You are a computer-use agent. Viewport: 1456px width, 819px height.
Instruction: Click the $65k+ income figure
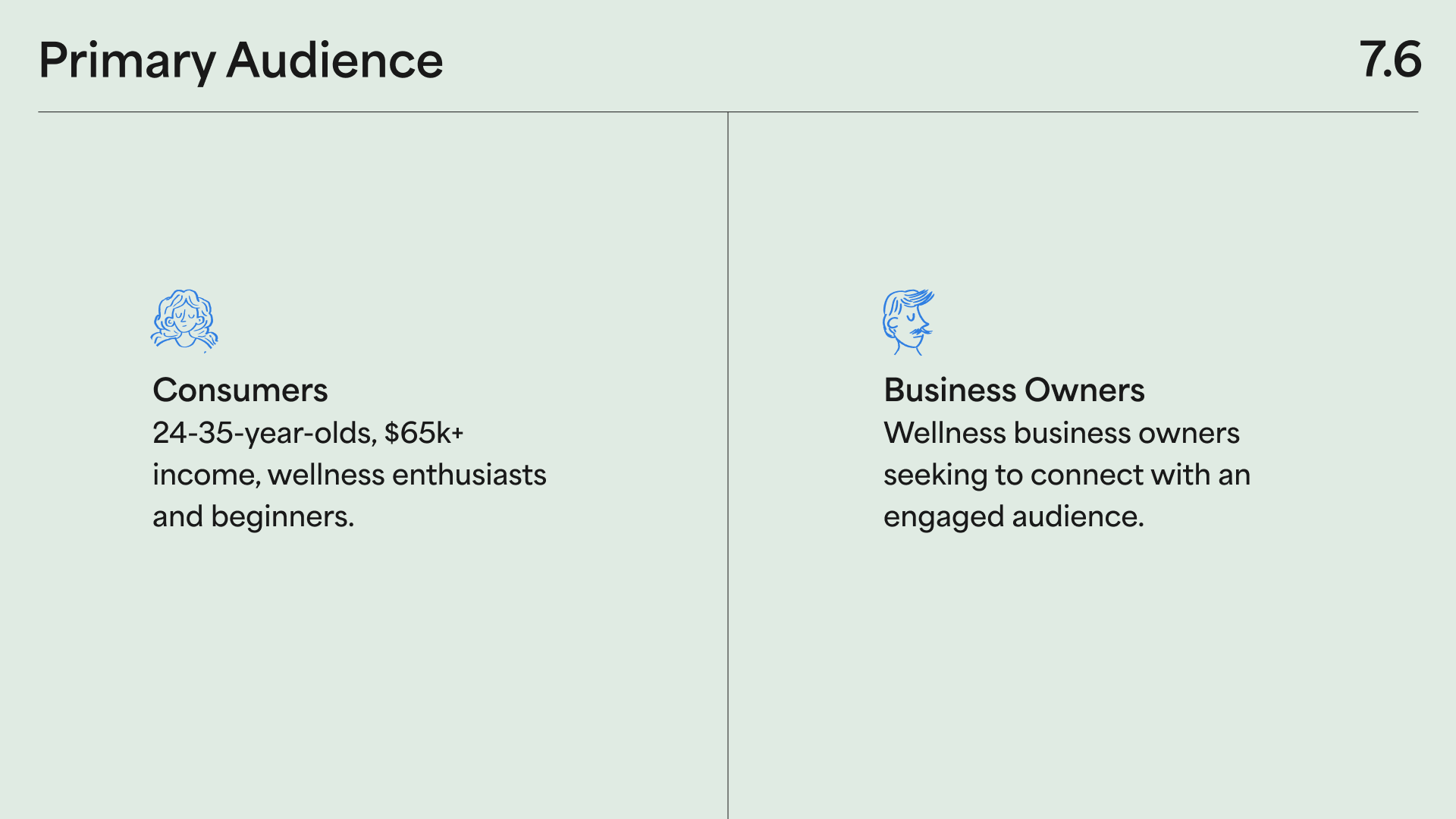coord(424,433)
